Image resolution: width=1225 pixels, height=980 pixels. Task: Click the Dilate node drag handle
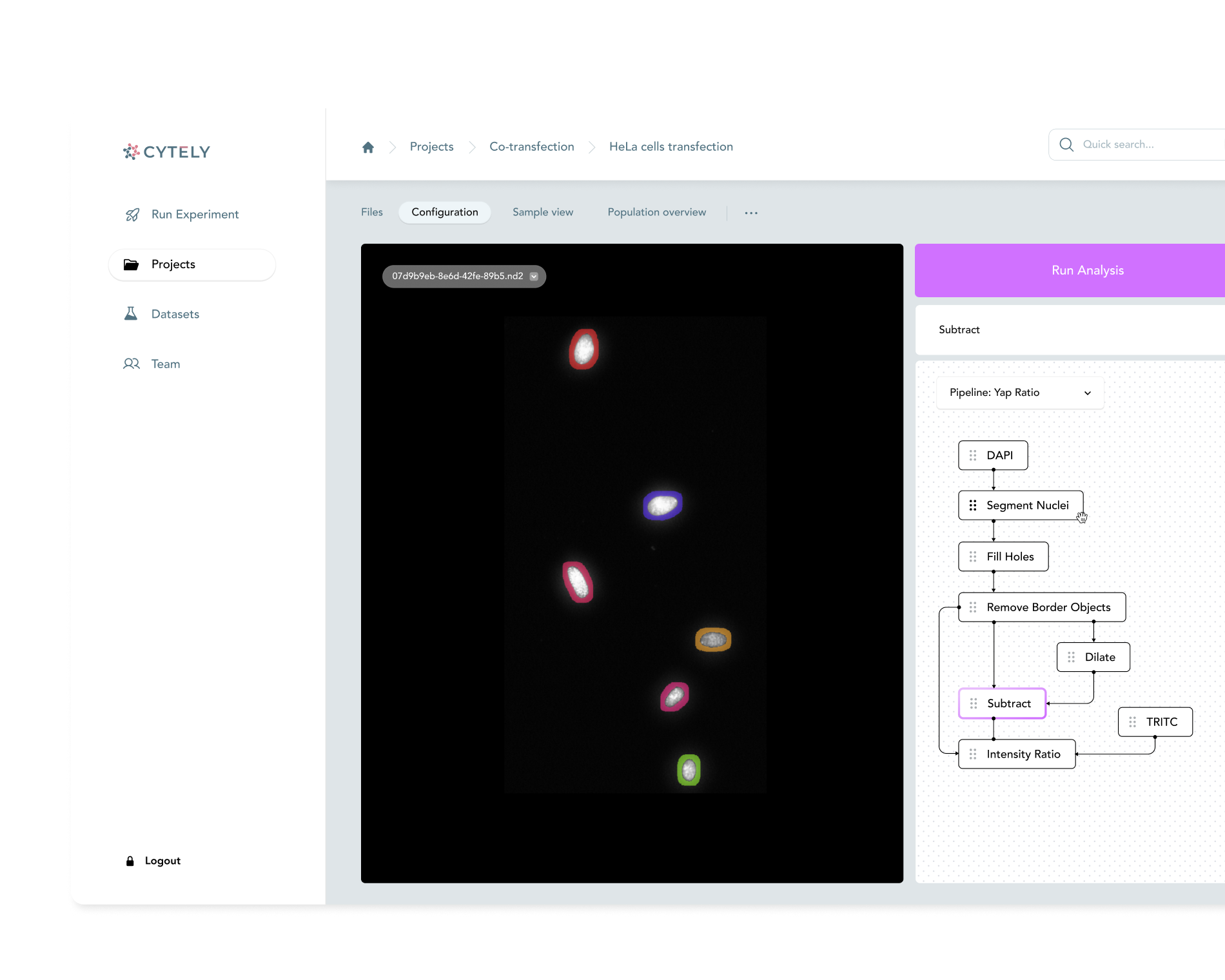pyautogui.click(x=1072, y=657)
